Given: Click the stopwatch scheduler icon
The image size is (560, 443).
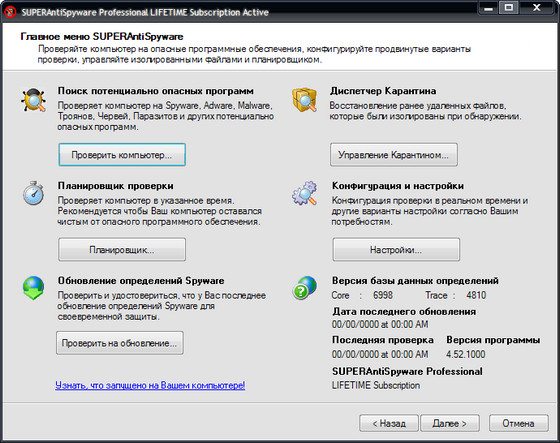Looking at the screenshot, I should (x=34, y=193).
